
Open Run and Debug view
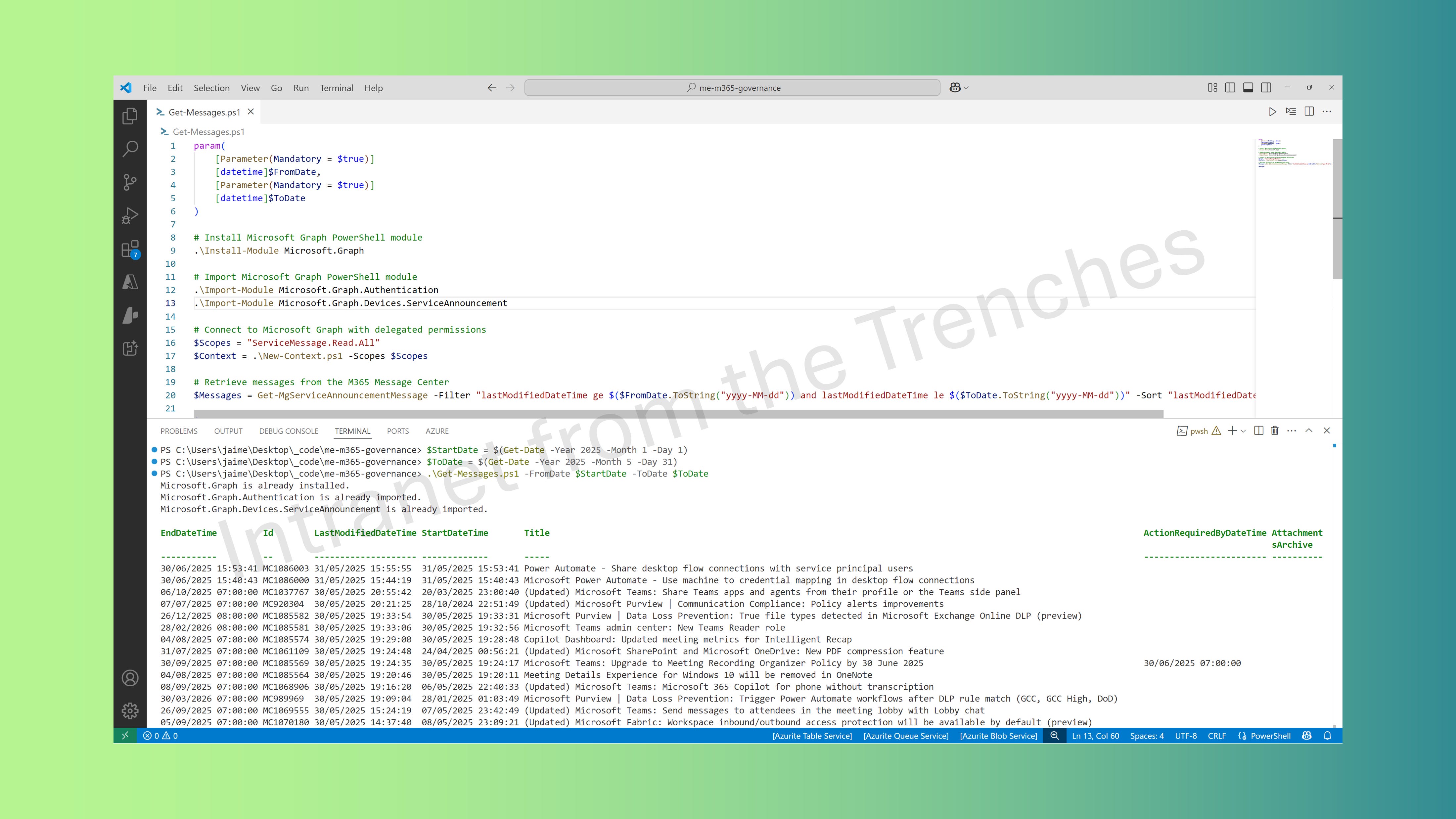tap(130, 215)
